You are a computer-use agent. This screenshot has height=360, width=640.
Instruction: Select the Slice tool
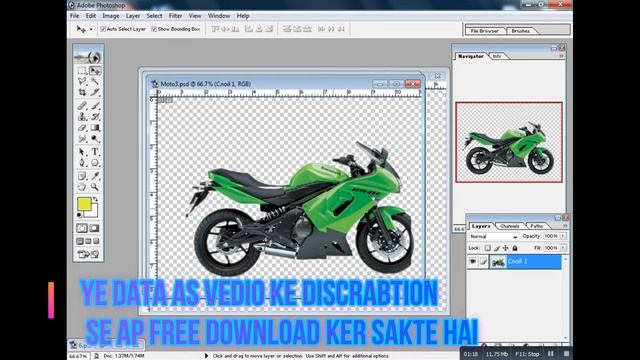click(95, 92)
